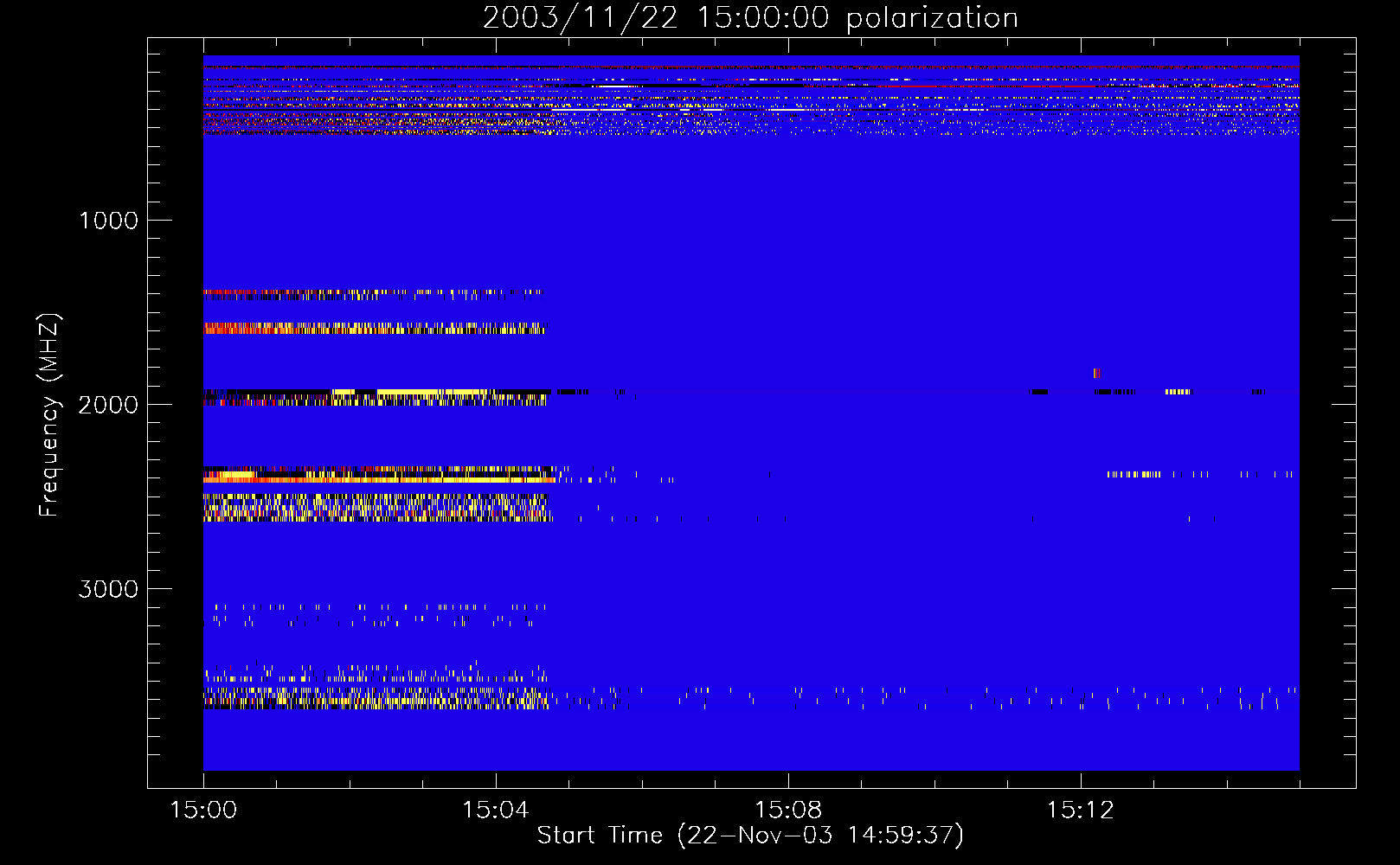Image resolution: width=1400 pixels, height=865 pixels.
Task: Click the 'Frequency (MHZ)' axis label
Action: click(49, 415)
